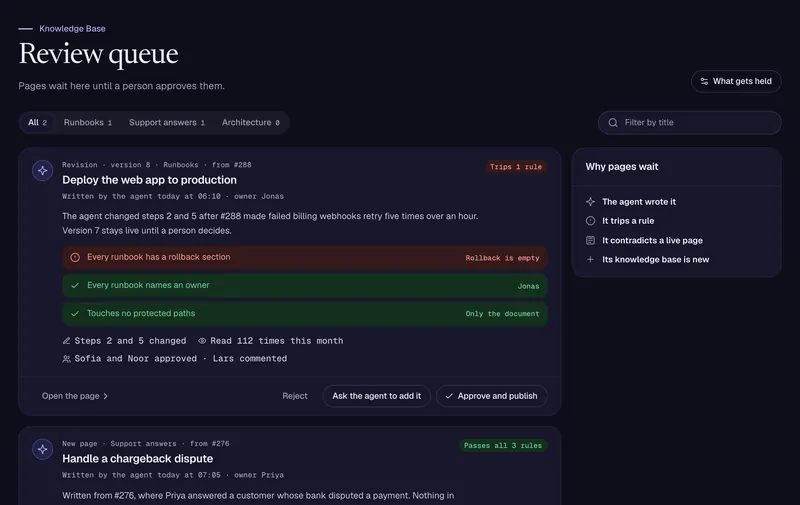The height and width of the screenshot is (505, 800).
Task: Click the sparkle icon beside The agent wrote it
Action: point(590,202)
